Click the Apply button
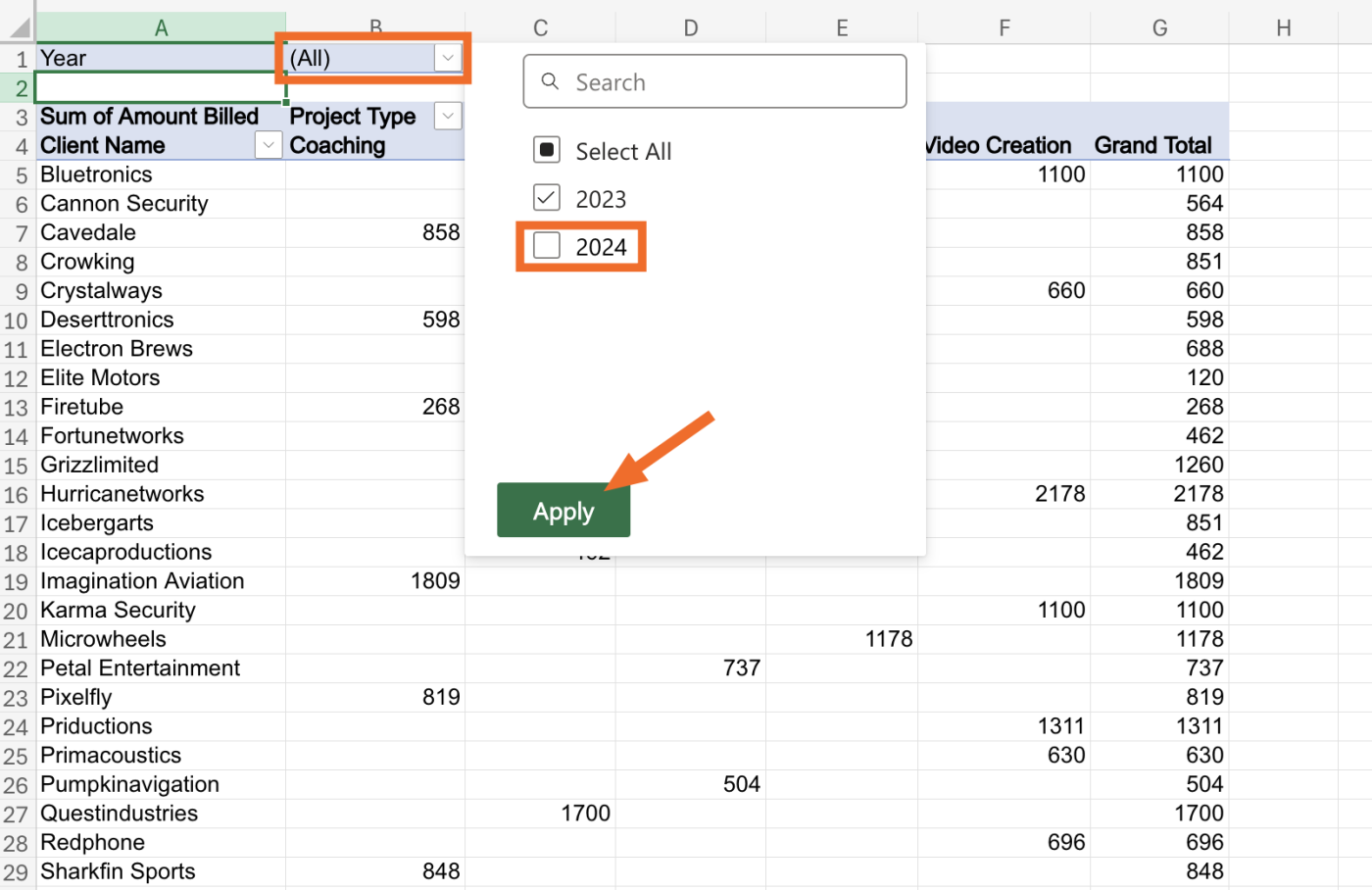Screen dimensions: 1372x890 point(563,511)
